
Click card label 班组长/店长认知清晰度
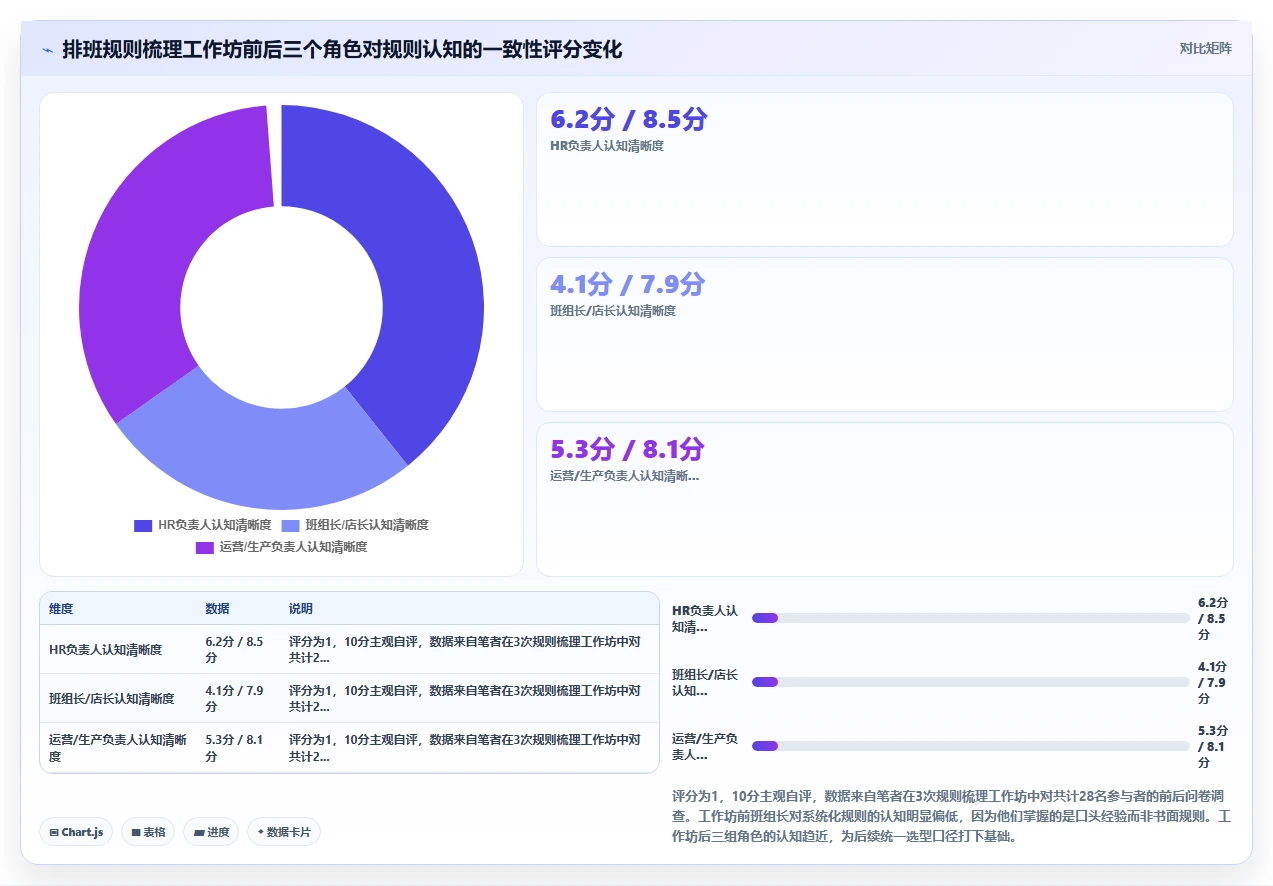tap(613, 311)
